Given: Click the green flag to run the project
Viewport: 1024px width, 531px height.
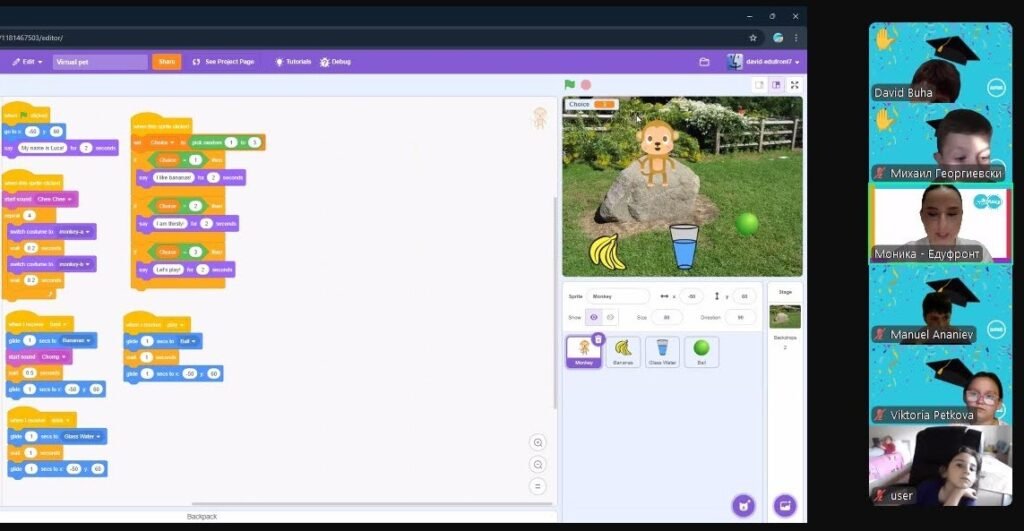Looking at the screenshot, I should 569,84.
